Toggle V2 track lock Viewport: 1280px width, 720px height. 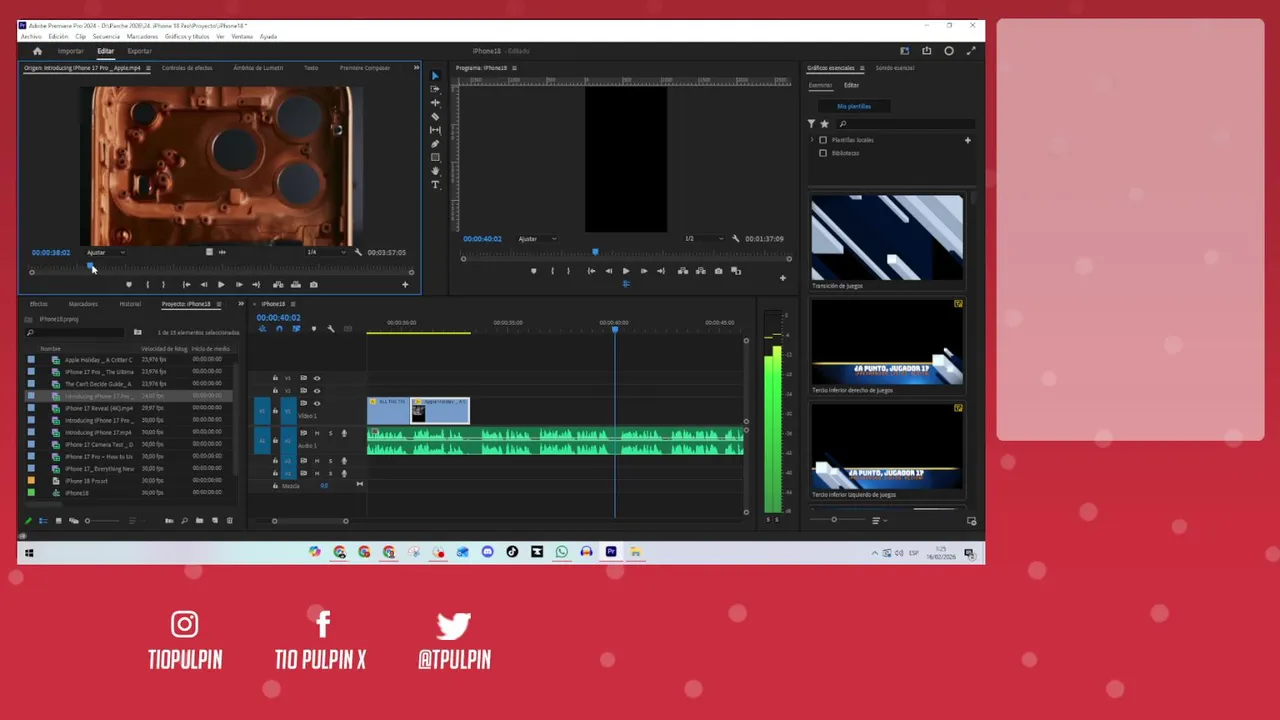(x=275, y=391)
